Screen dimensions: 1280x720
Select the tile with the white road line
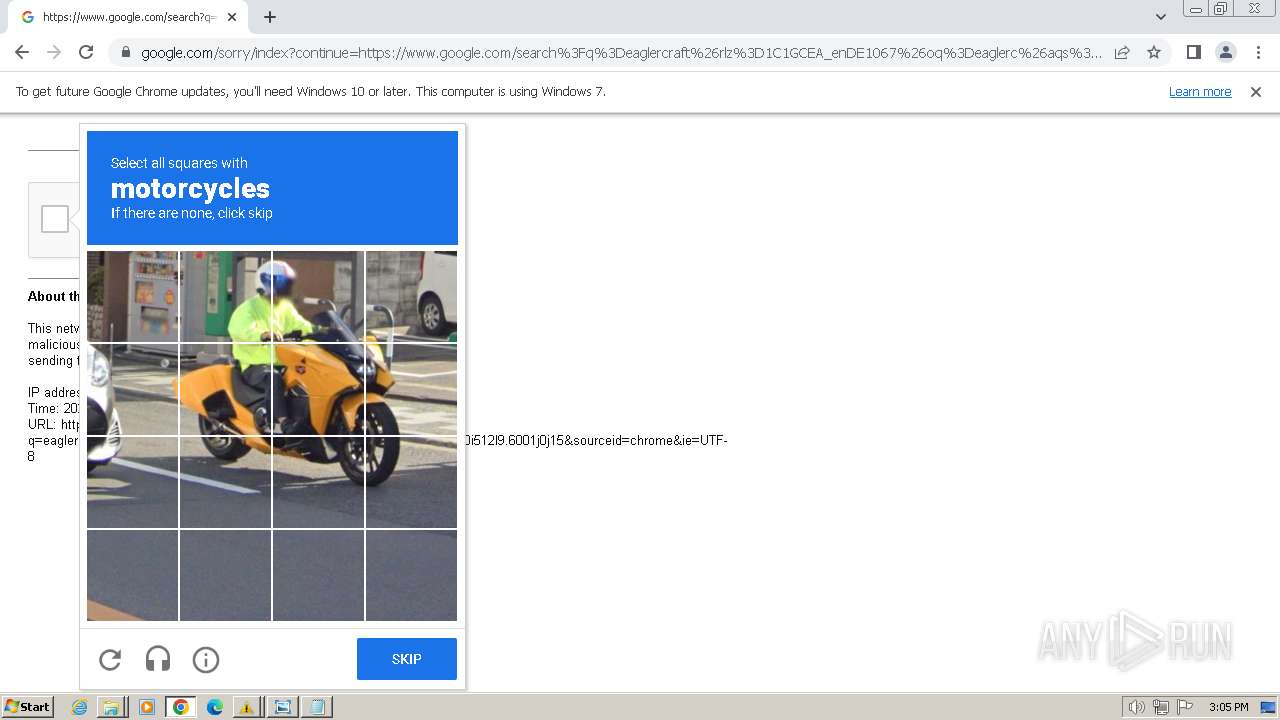(x=132, y=482)
